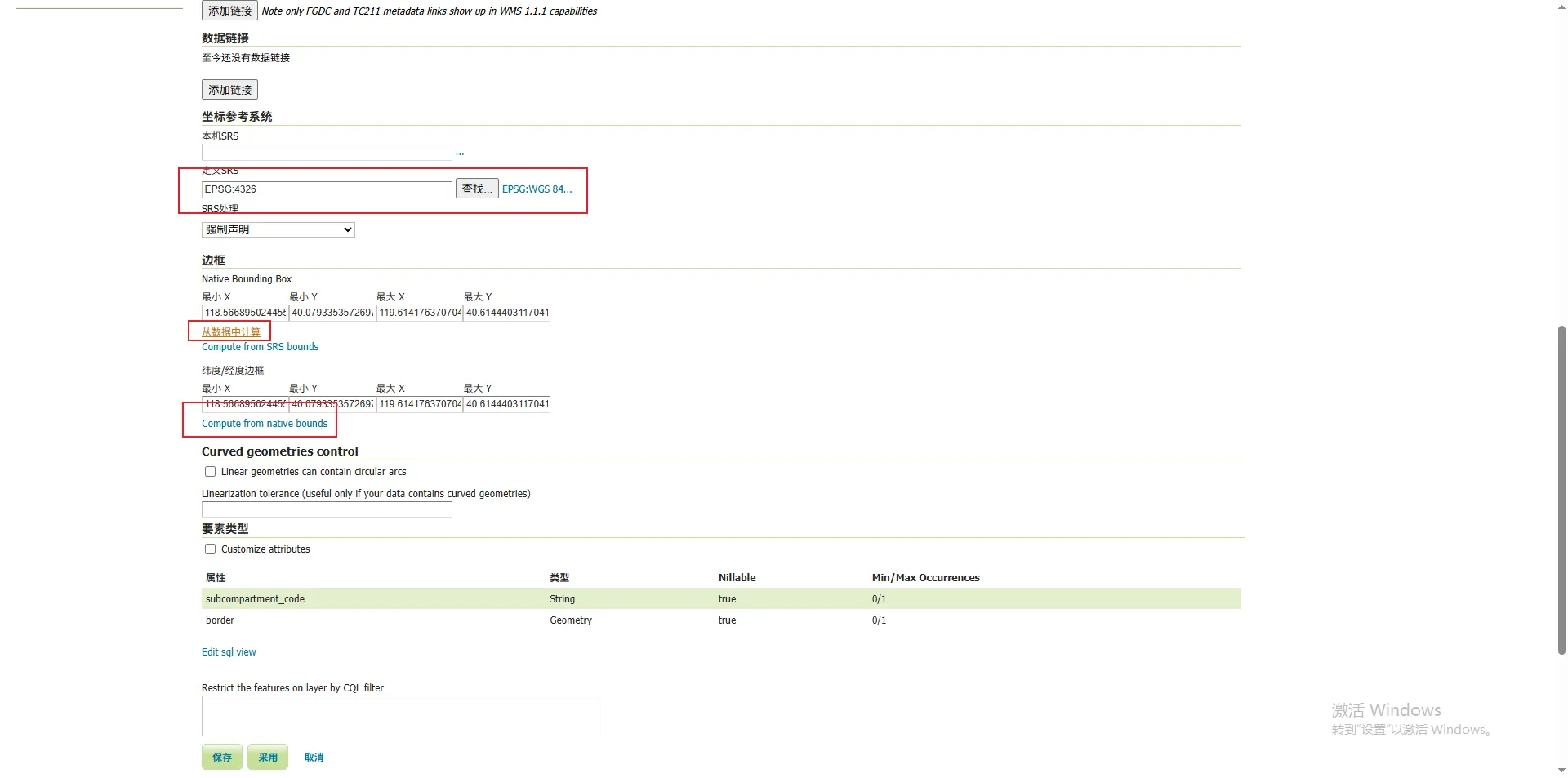The image size is (1568, 778).
Task: Click Compute from SRS bounds link
Action: (x=260, y=347)
